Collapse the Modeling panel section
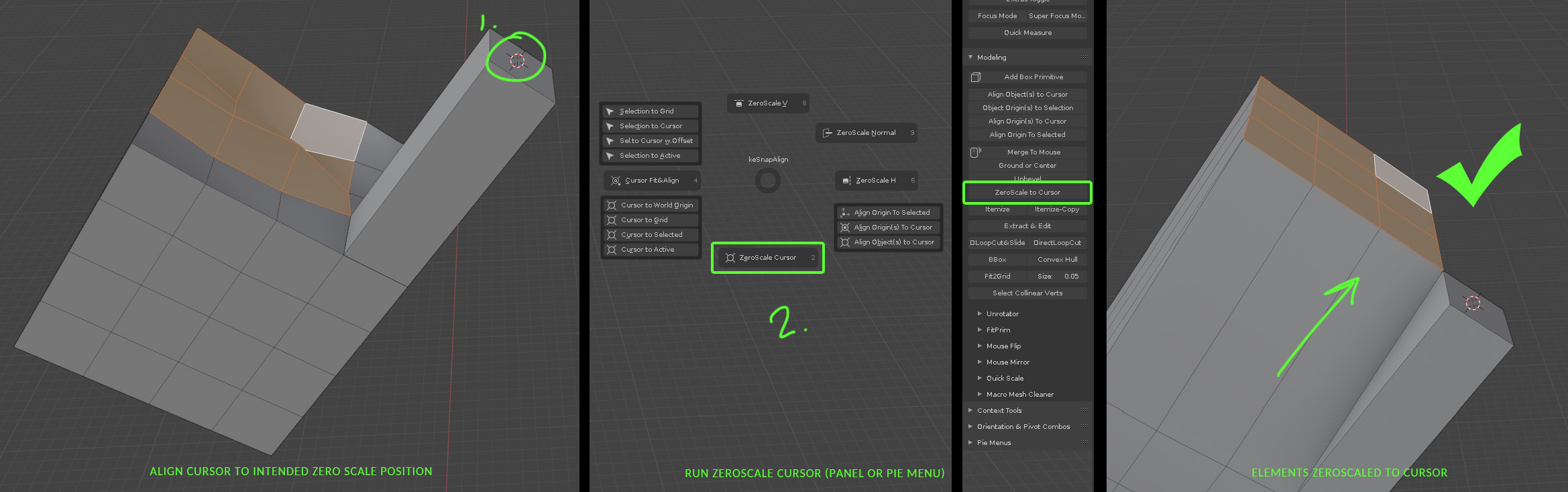The image size is (1568, 492). [x=970, y=58]
